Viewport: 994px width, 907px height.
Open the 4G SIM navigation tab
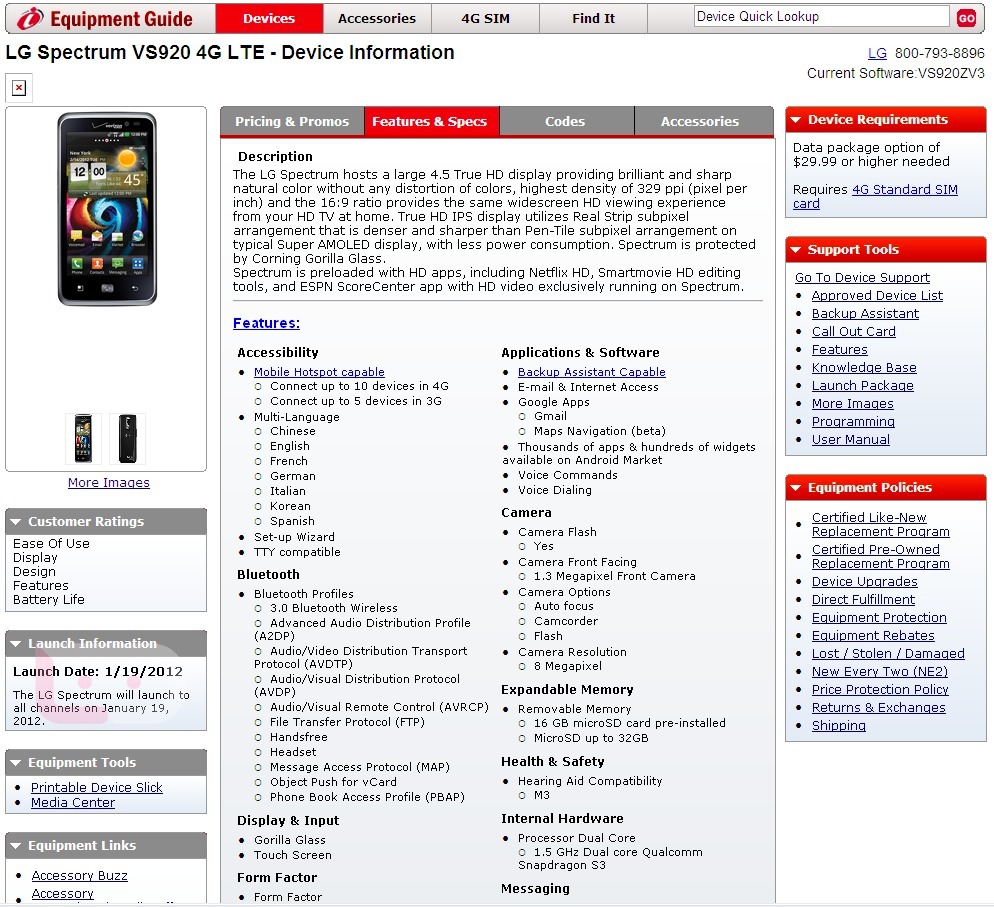point(486,18)
